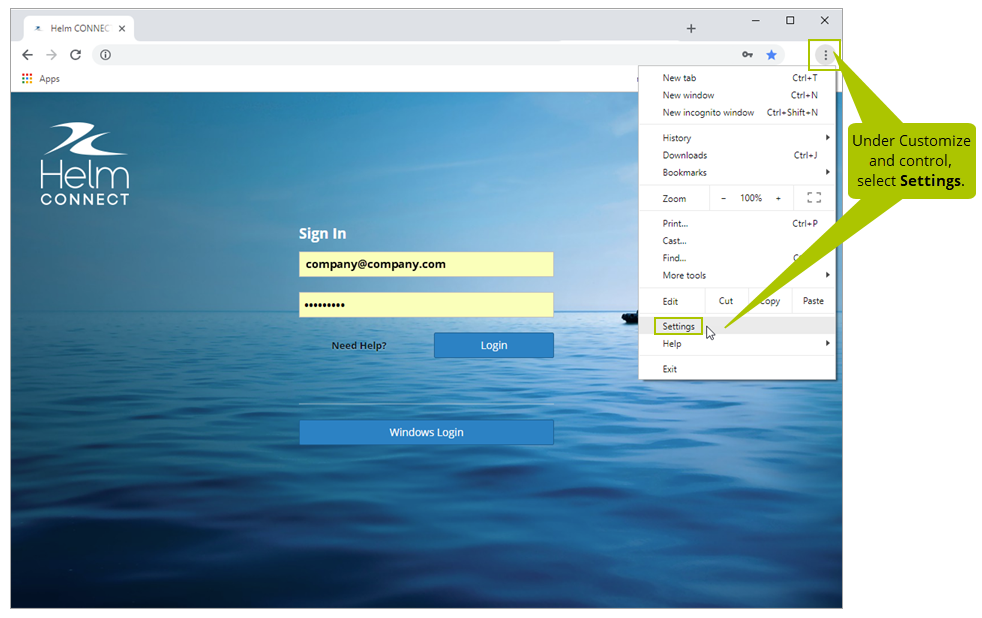Refresh the page with the reload icon
Viewport: 982px width, 618px height.
point(75,55)
